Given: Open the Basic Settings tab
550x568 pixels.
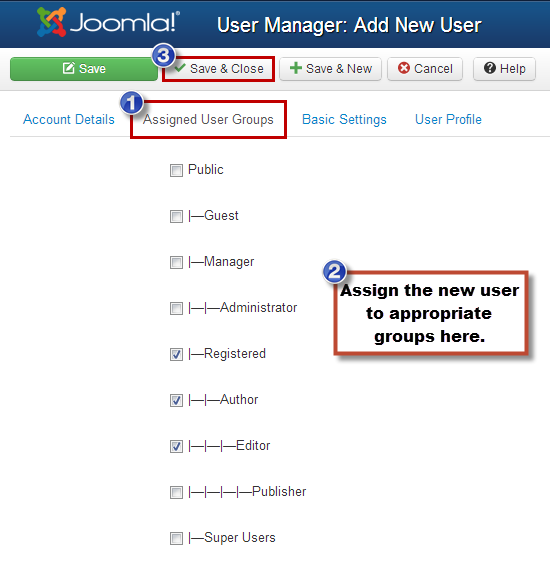Looking at the screenshot, I should click(x=344, y=120).
